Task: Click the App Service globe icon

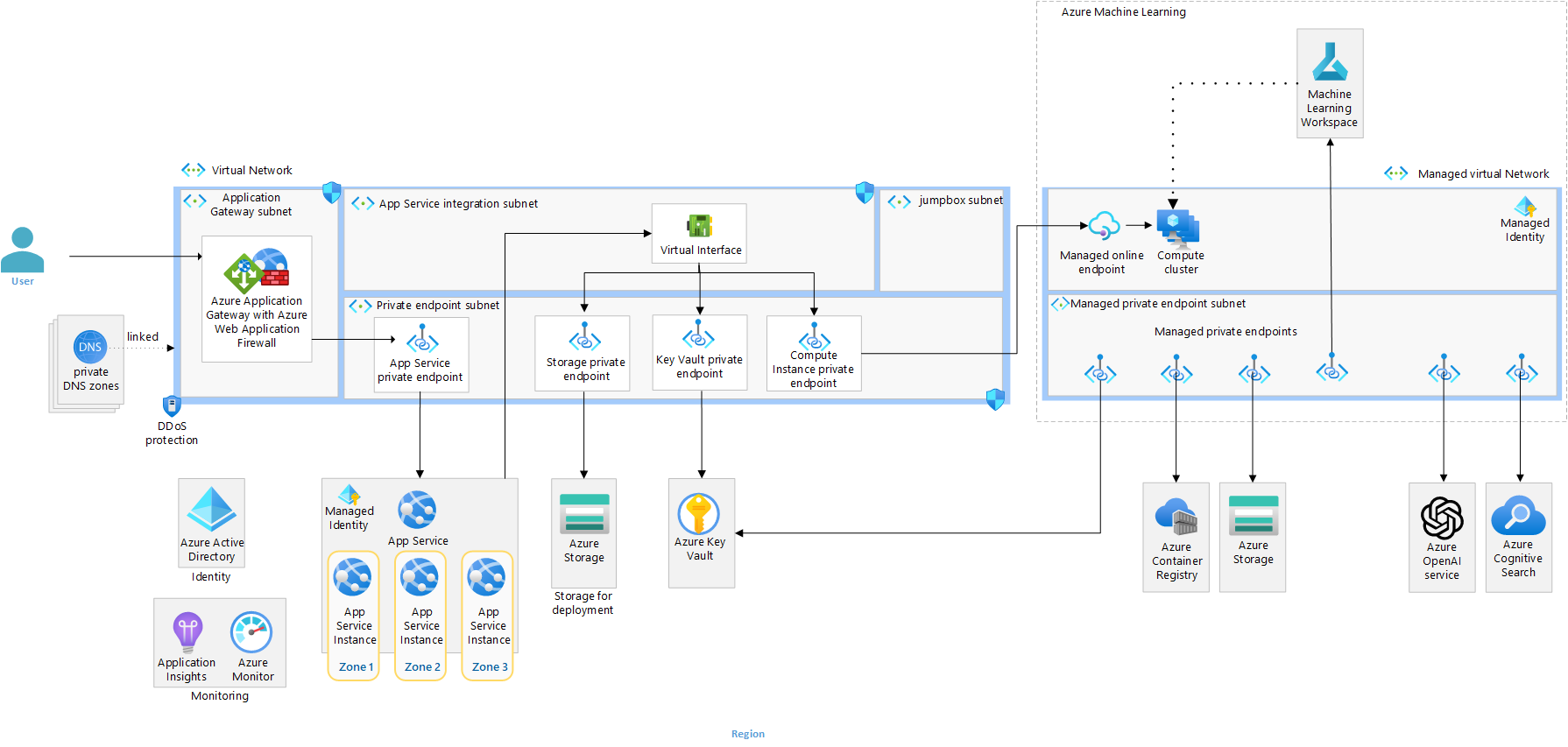Action: click(x=417, y=510)
